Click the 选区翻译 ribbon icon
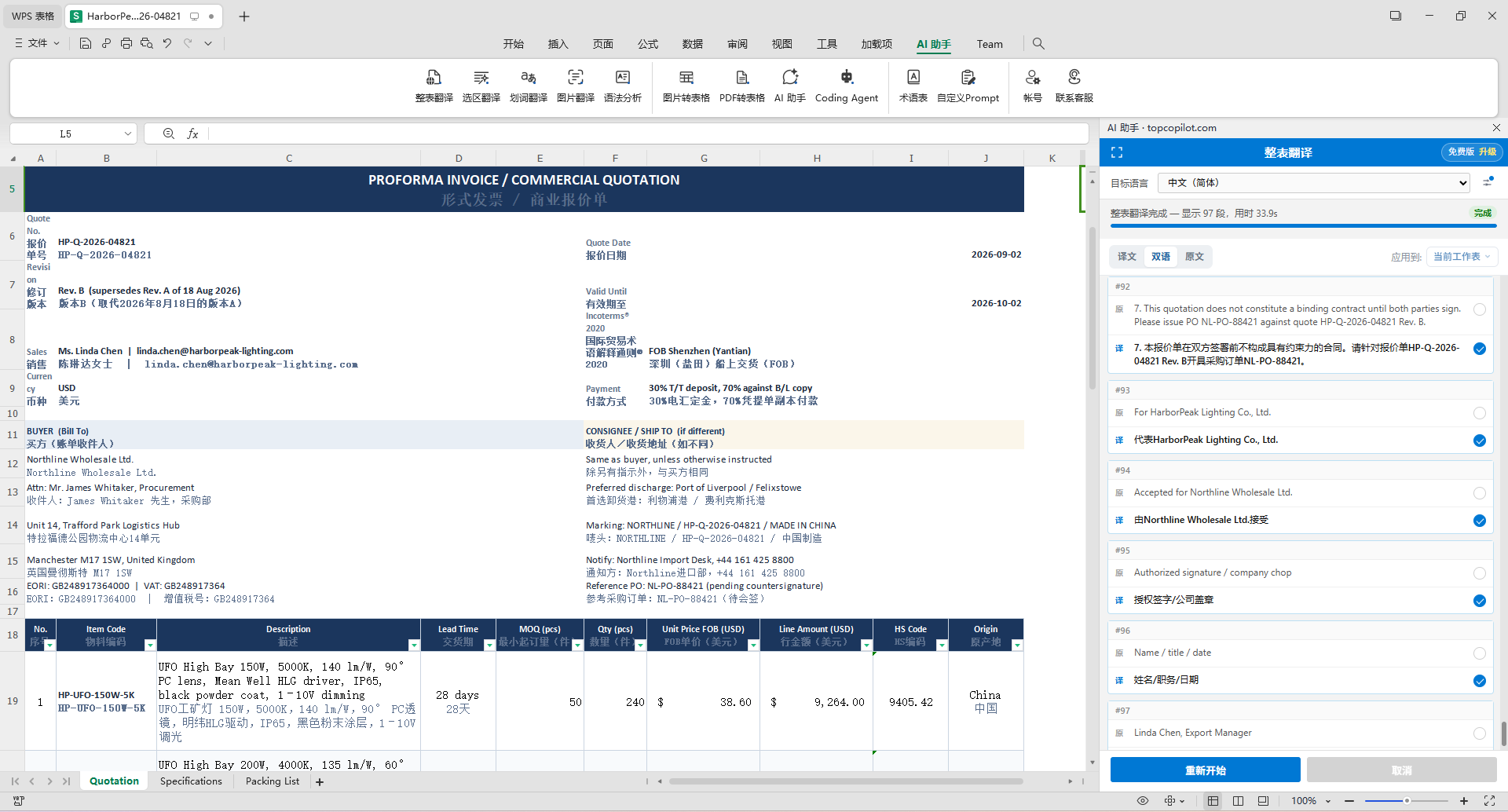 point(481,86)
